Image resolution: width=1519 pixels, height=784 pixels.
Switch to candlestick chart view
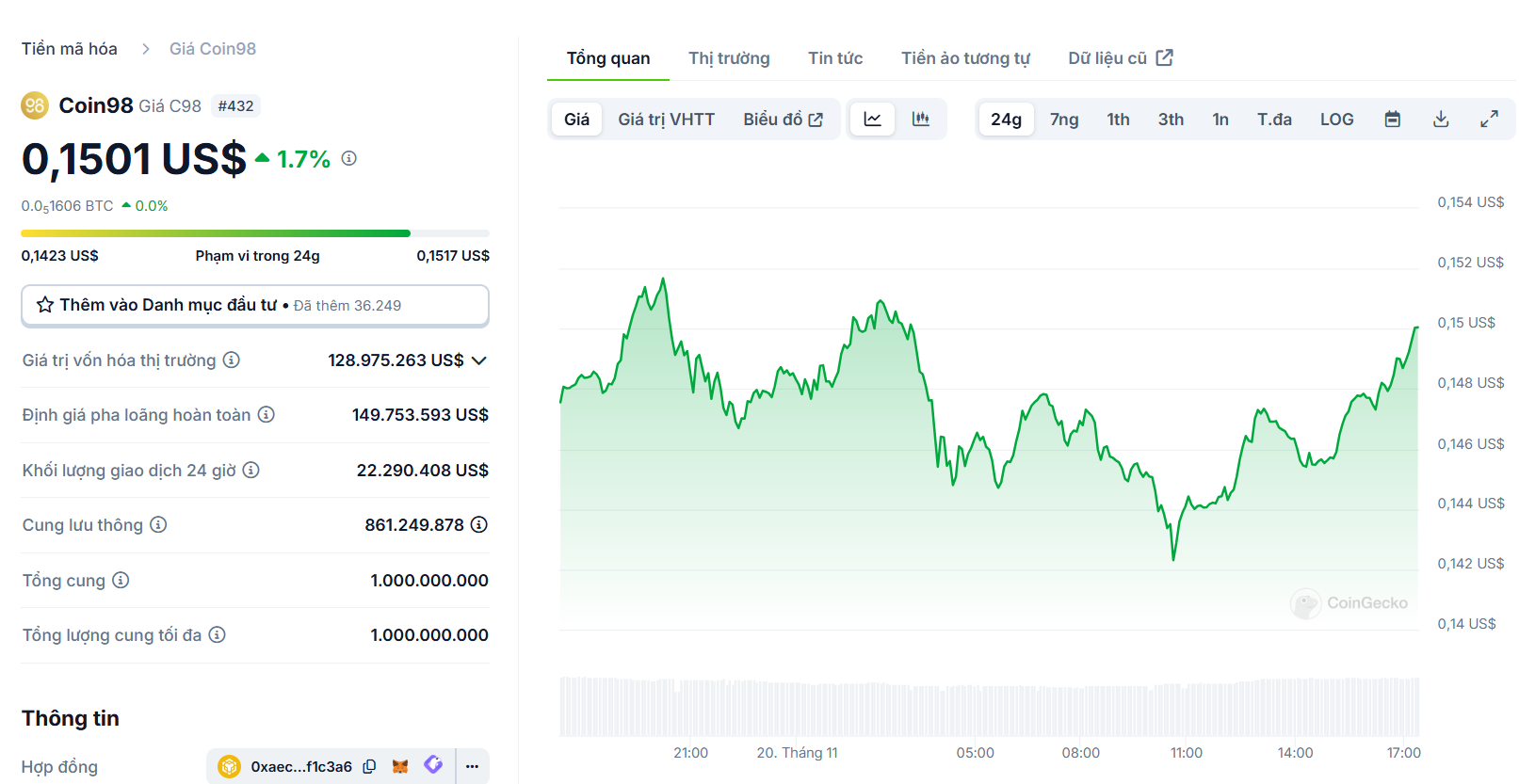(x=921, y=120)
